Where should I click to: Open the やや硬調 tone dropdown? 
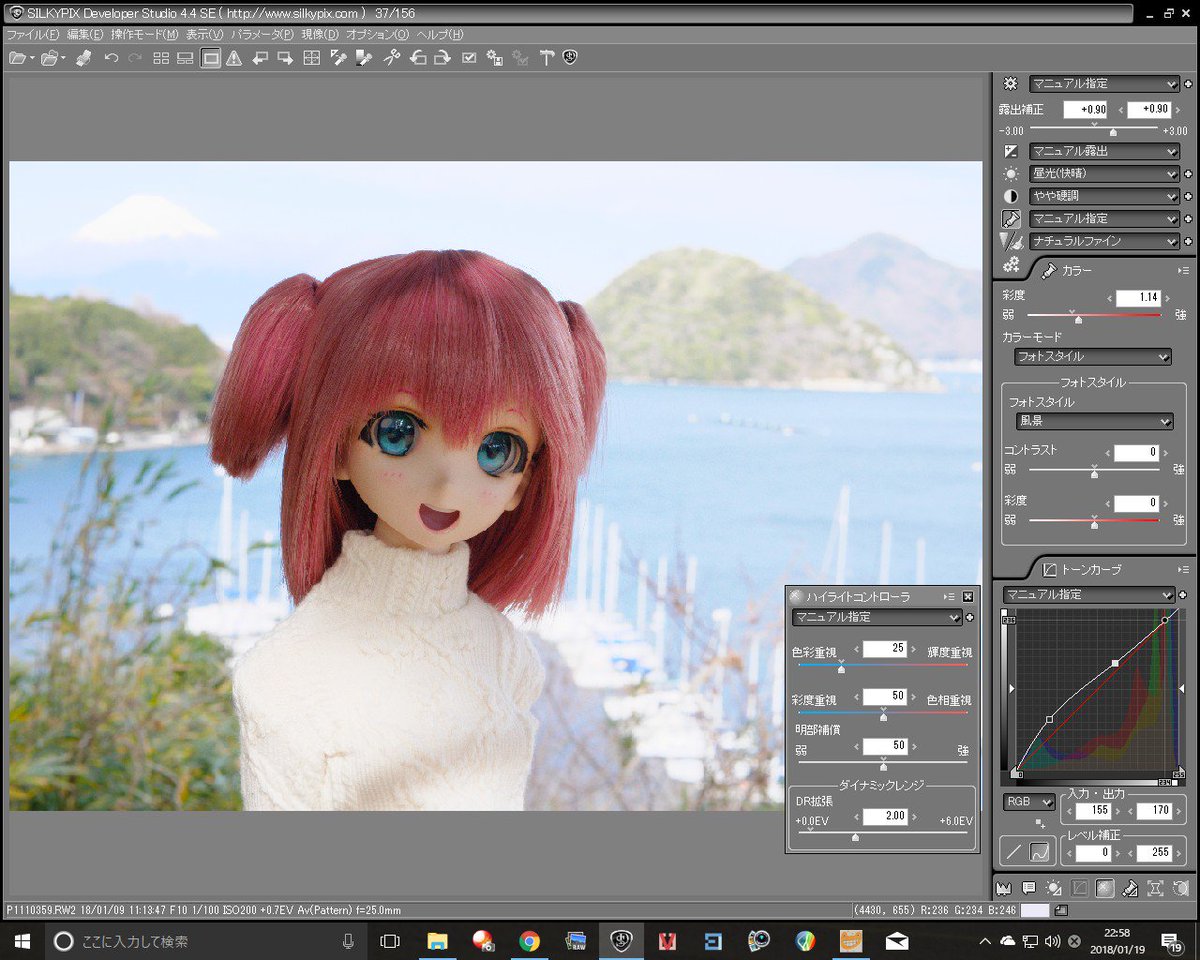point(1104,196)
